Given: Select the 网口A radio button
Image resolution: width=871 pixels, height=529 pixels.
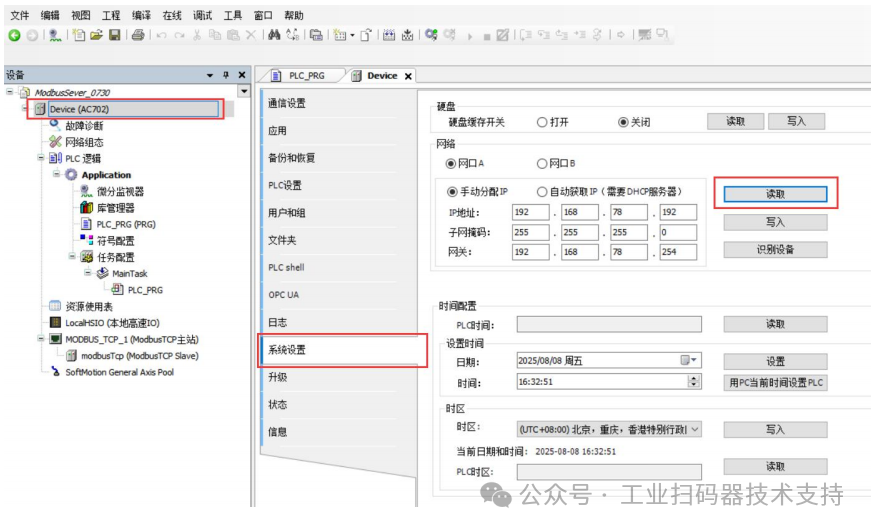Looking at the screenshot, I should [x=450, y=163].
